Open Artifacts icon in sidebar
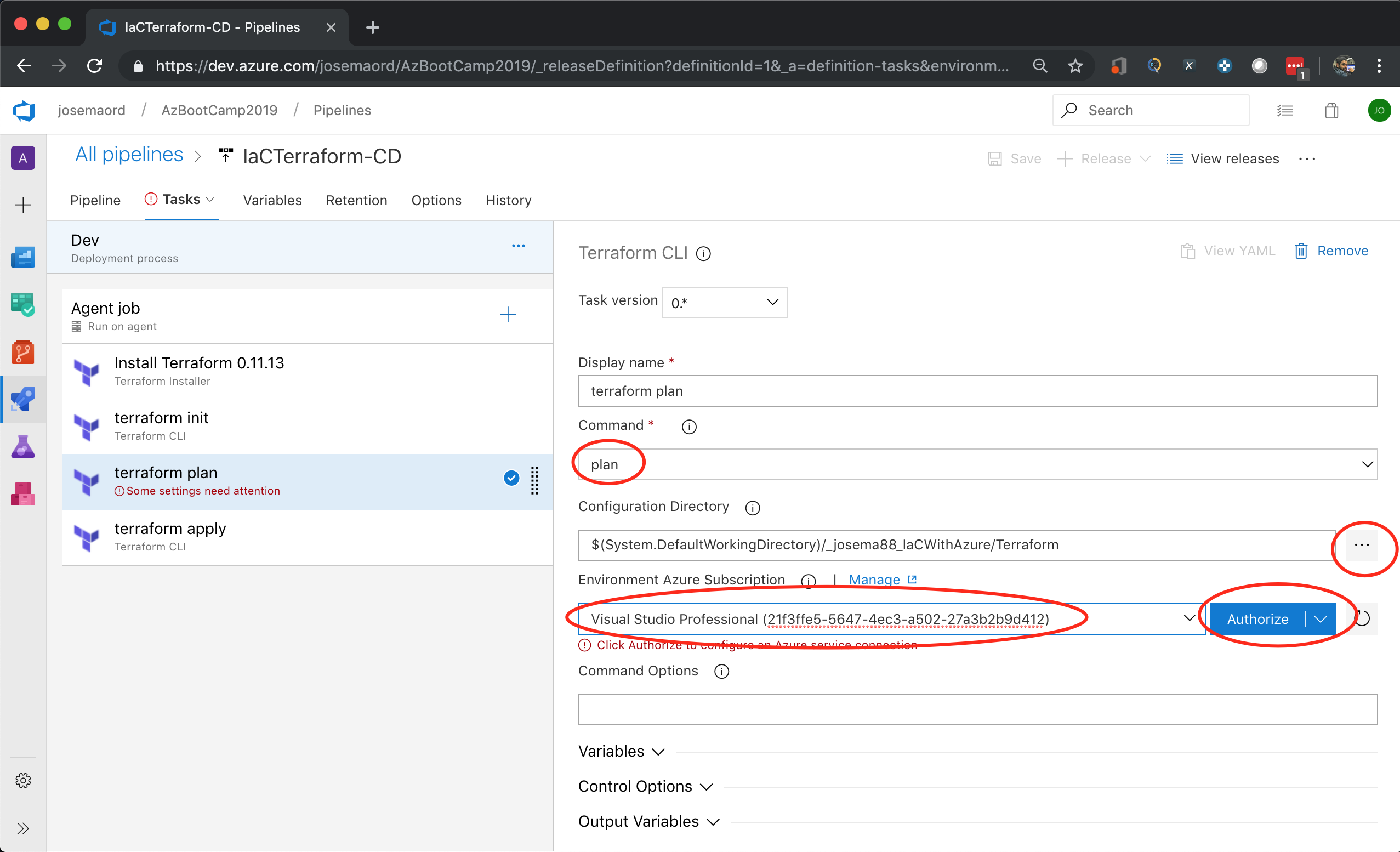 [x=22, y=494]
